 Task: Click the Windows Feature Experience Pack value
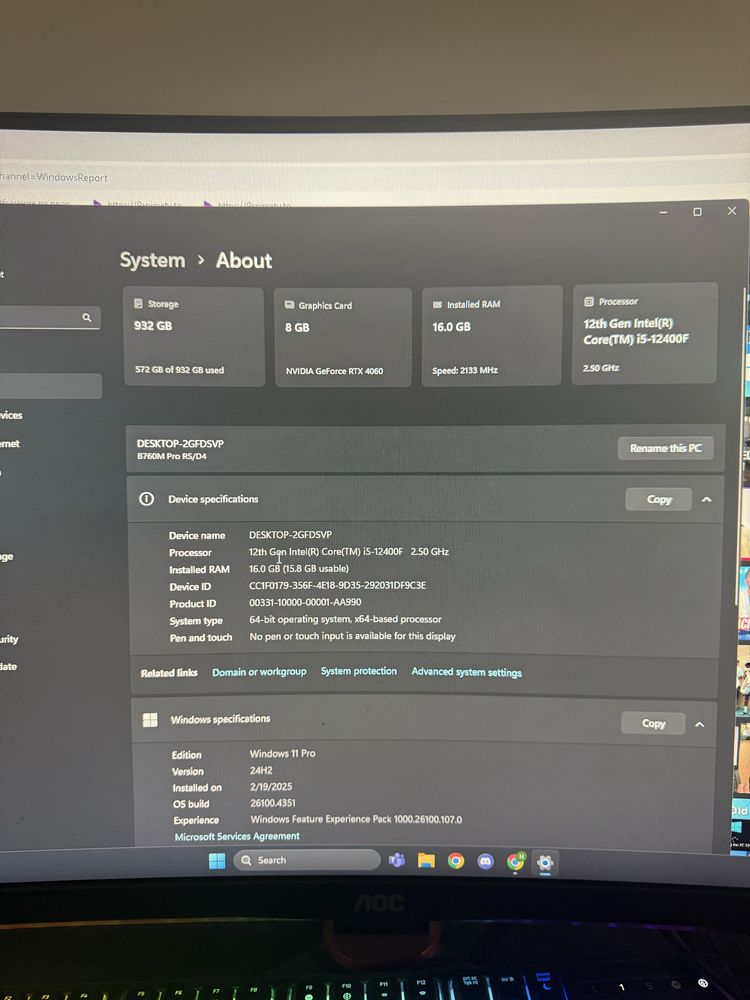(356, 820)
